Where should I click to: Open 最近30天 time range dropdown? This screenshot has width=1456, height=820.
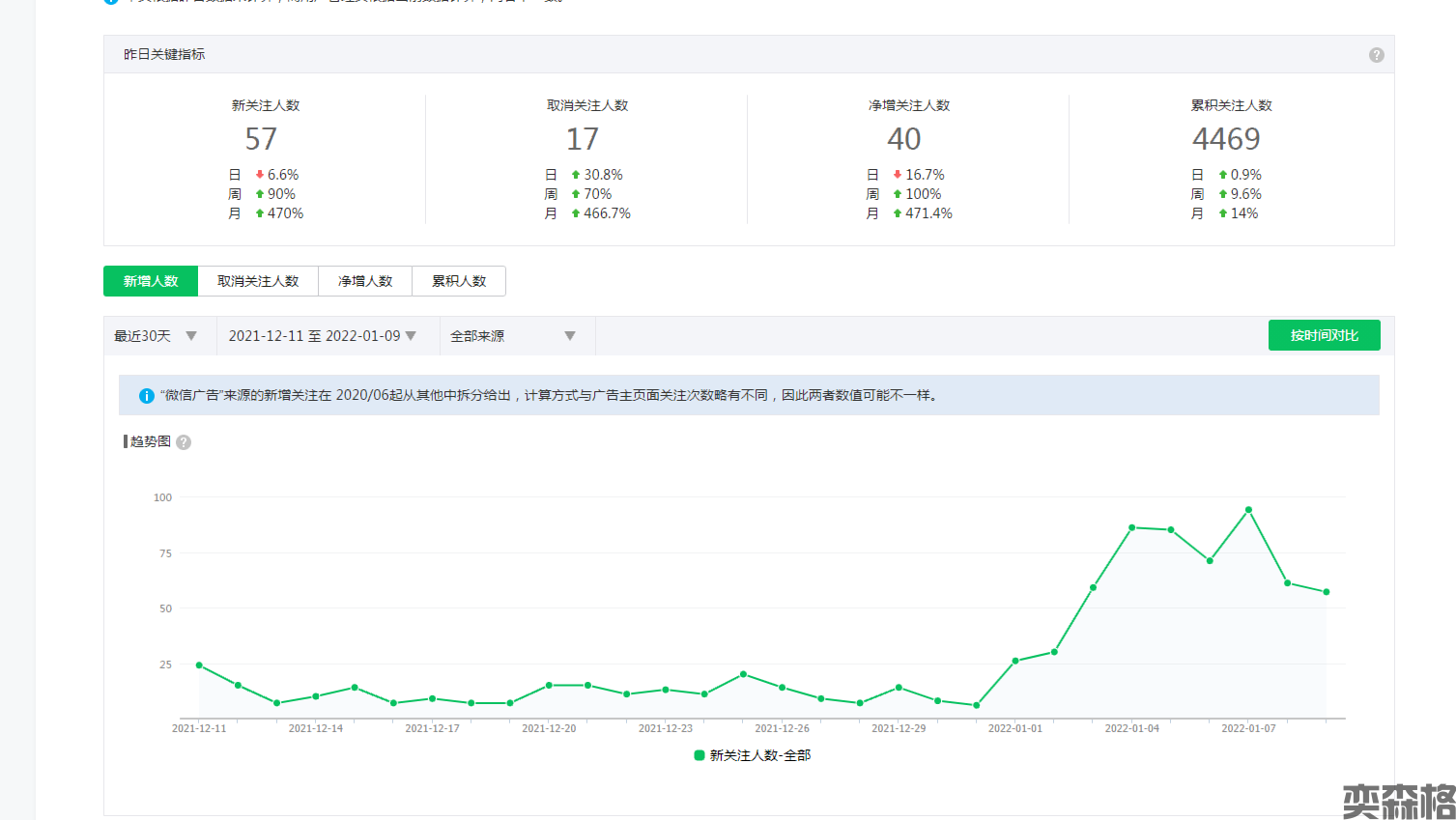[156, 336]
